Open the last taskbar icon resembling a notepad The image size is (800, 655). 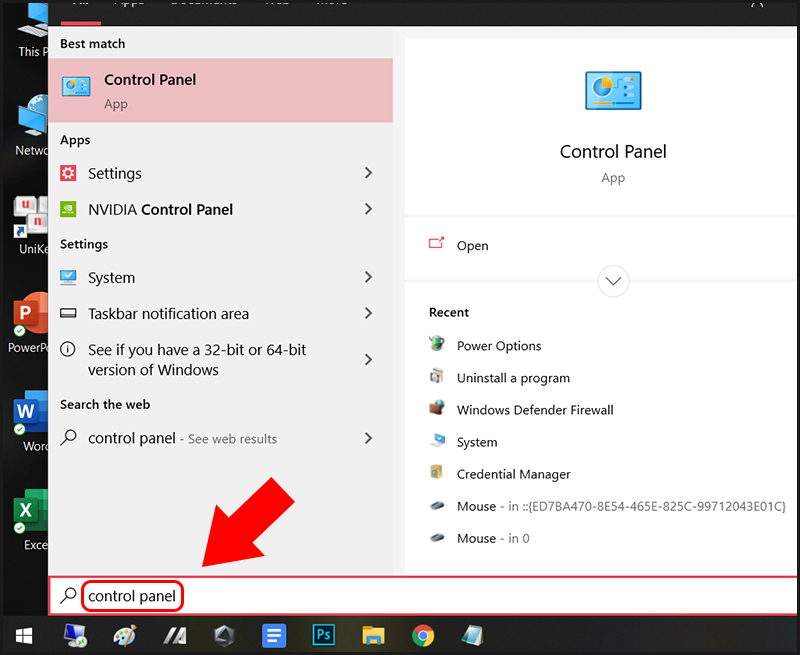click(x=472, y=636)
